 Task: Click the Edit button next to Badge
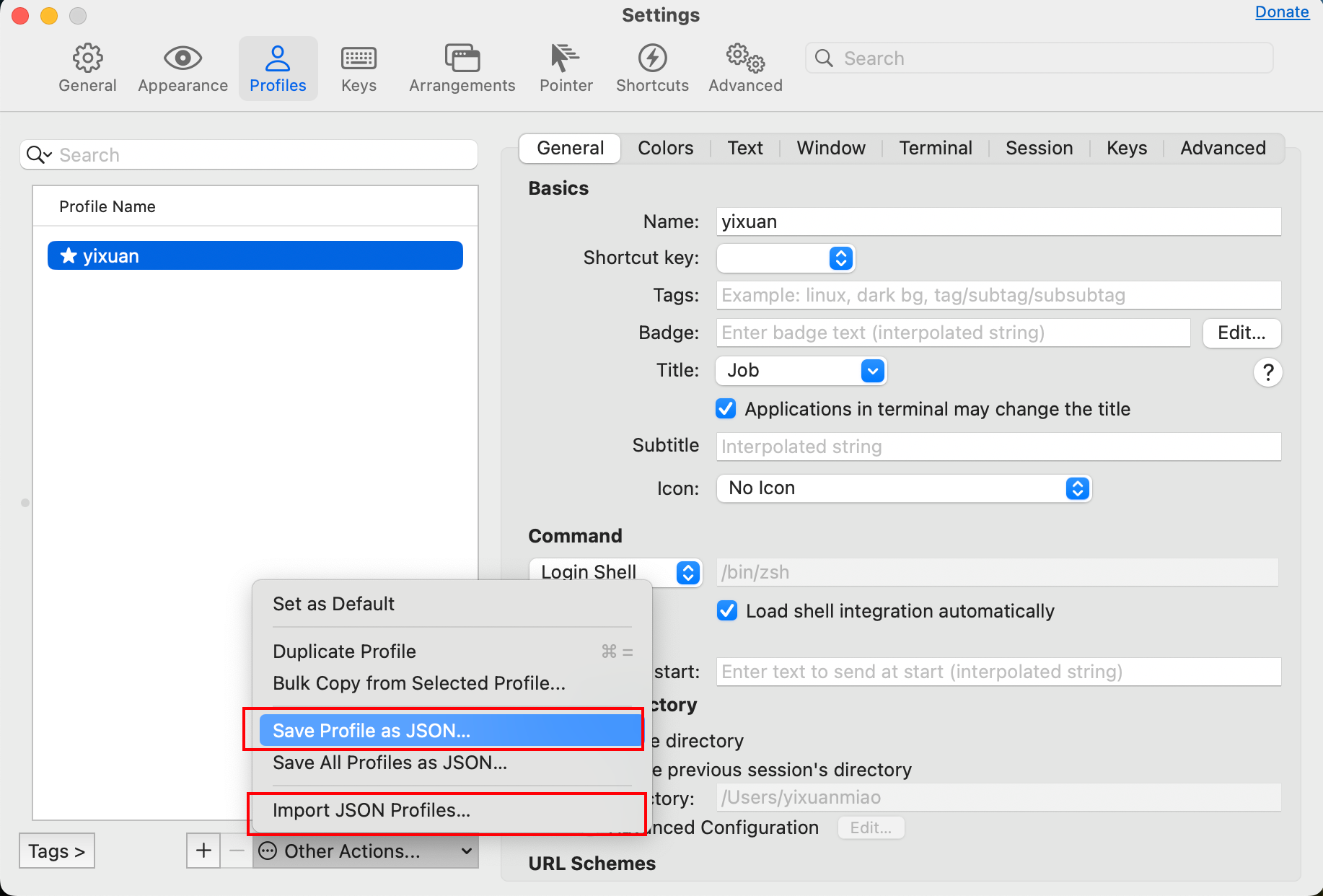(x=1241, y=333)
